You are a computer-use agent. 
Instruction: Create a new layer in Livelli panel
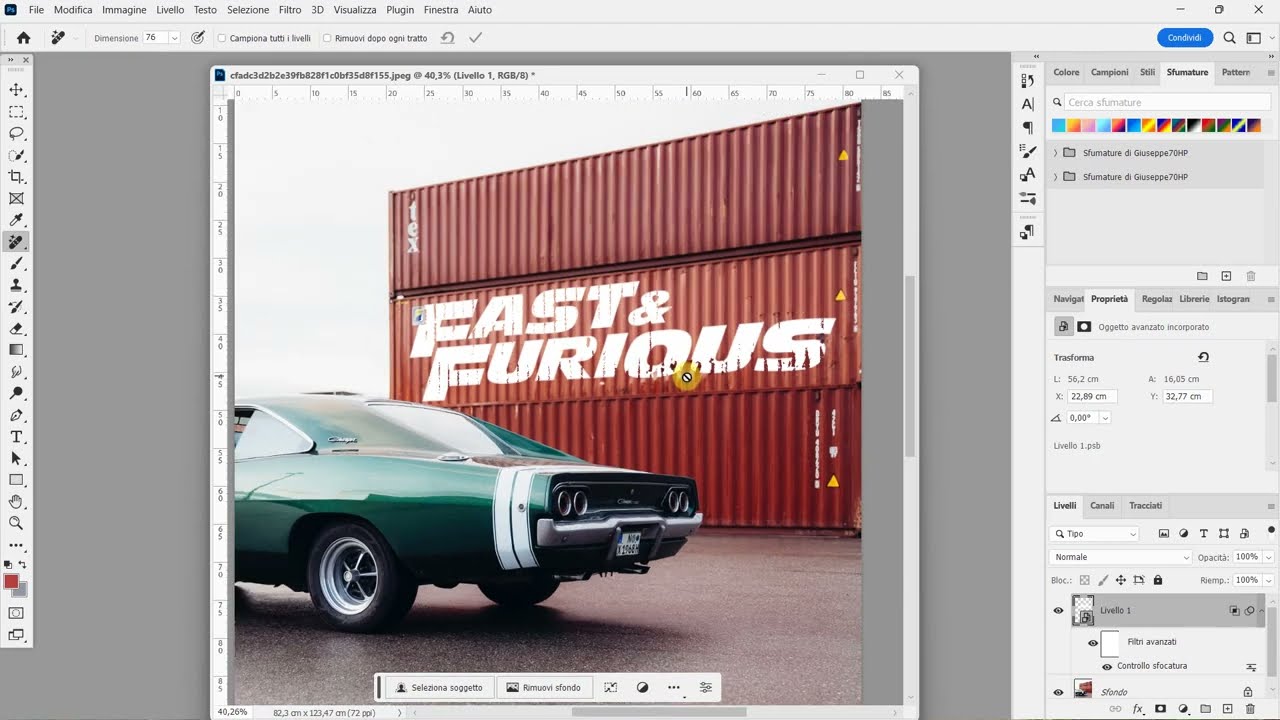1227,709
